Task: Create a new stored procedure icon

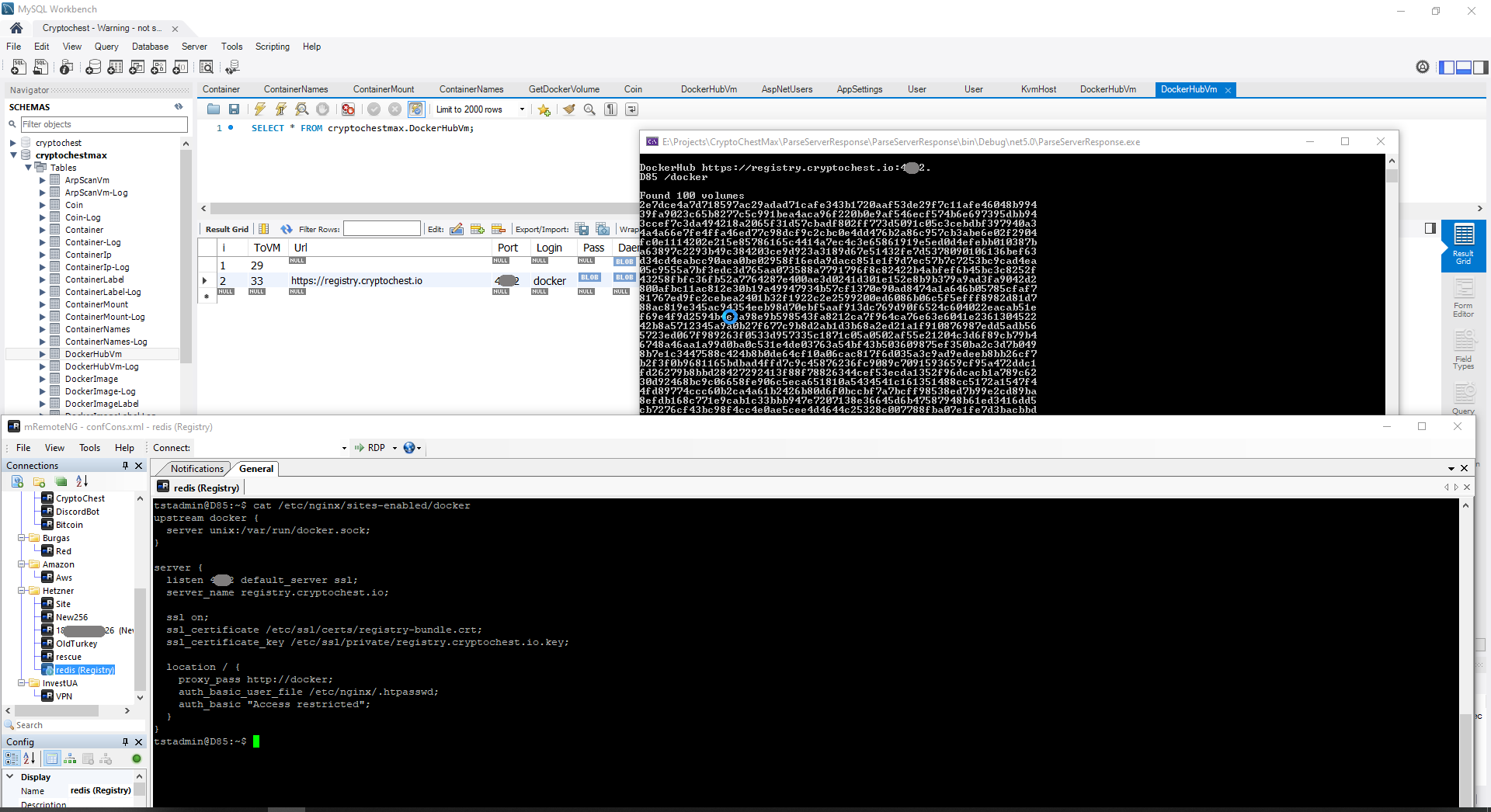Action: pyautogui.click(x=158, y=68)
